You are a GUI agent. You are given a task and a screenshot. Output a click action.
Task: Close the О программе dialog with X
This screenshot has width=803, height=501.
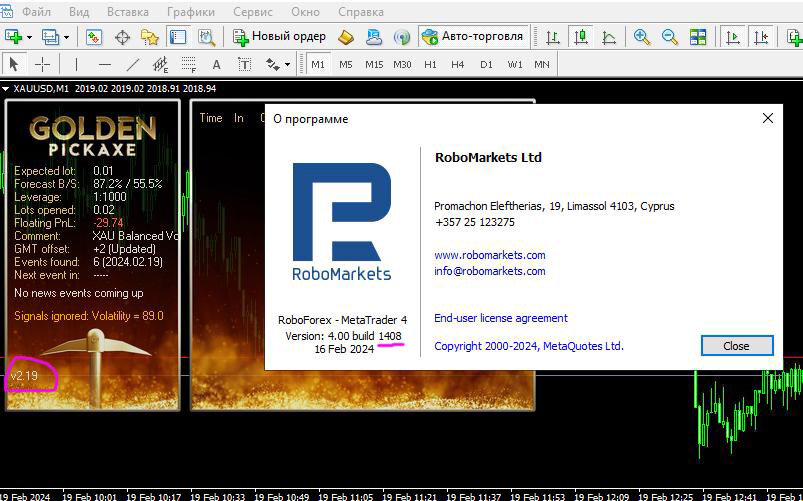point(767,118)
